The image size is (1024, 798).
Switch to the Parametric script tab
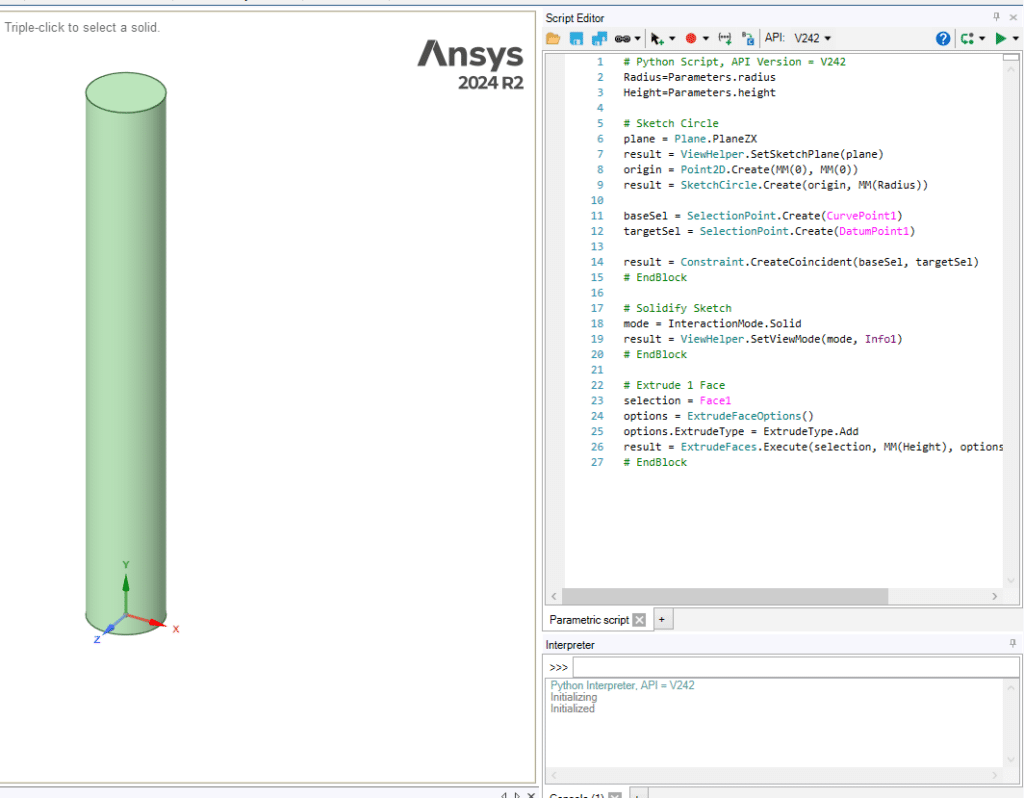coord(590,619)
